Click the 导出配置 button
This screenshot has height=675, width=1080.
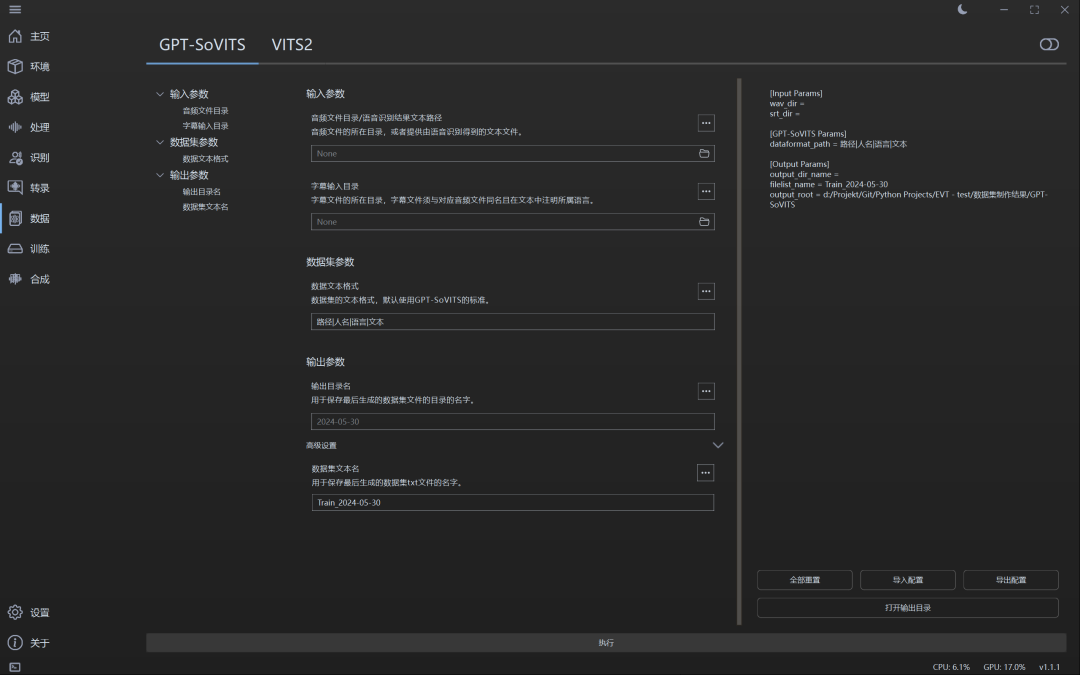[1010, 580]
